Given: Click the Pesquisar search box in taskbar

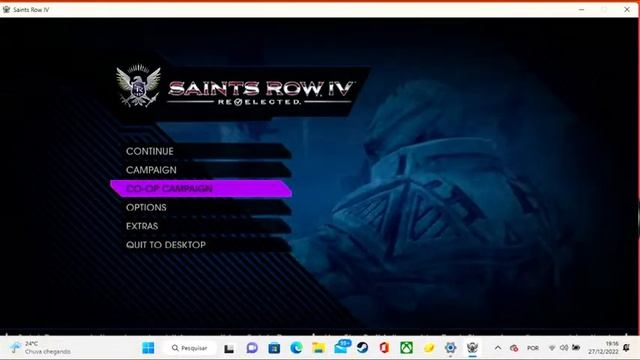Looking at the screenshot, I should point(189,348).
